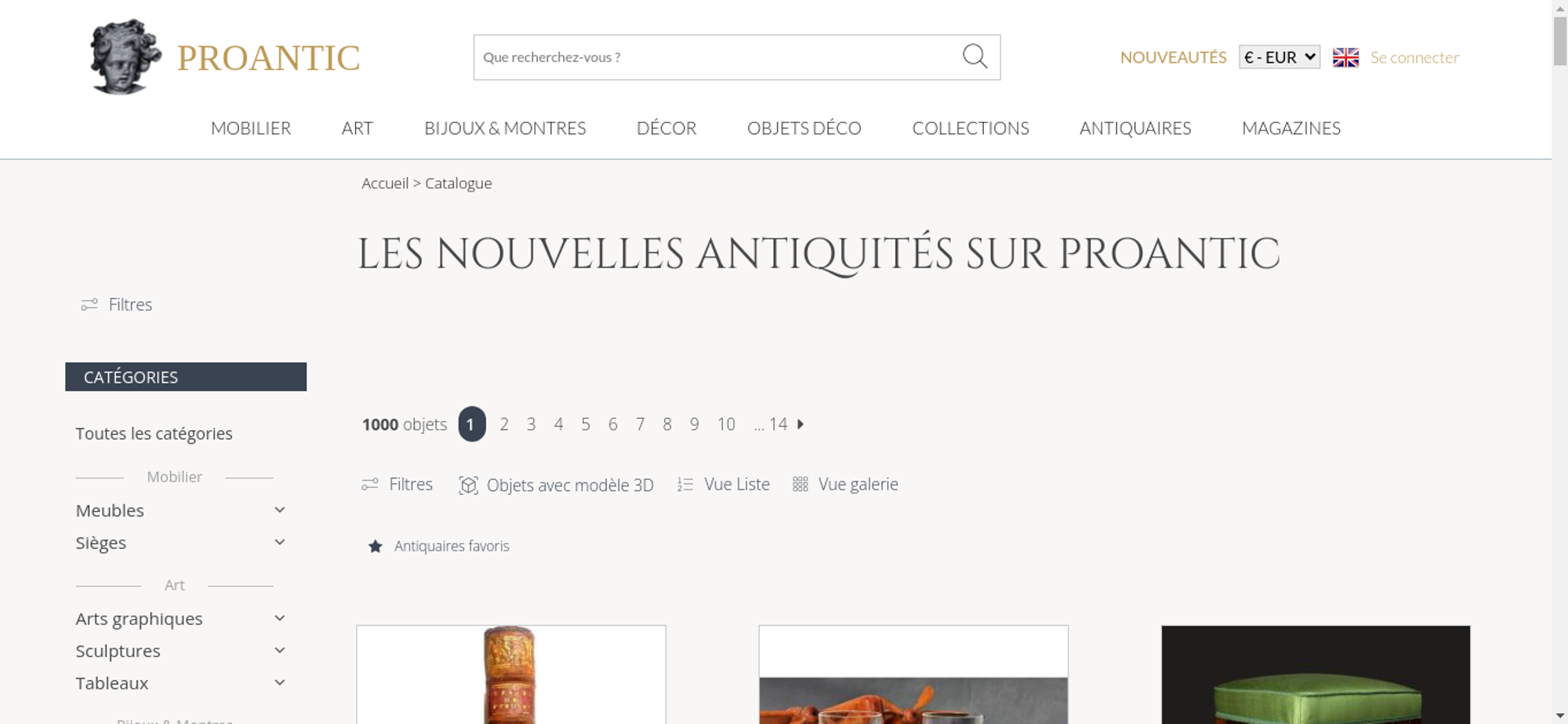1568x724 pixels.
Task: Open the EUR currency dropdown
Action: click(1279, 57)
